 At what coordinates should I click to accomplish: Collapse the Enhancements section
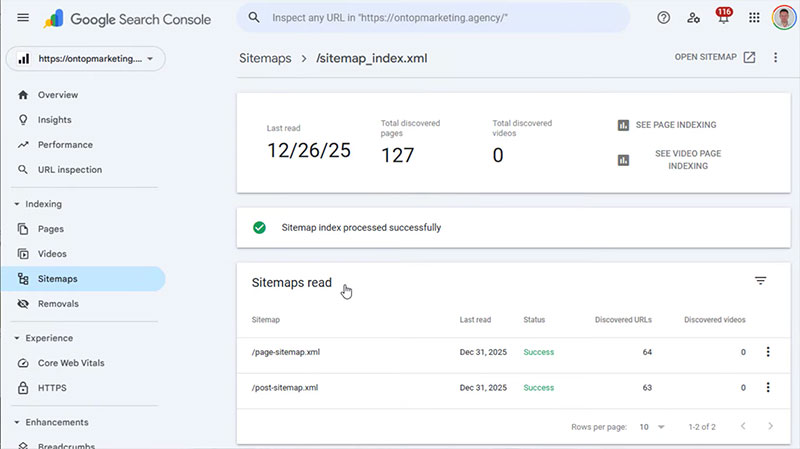coord(16,422)
